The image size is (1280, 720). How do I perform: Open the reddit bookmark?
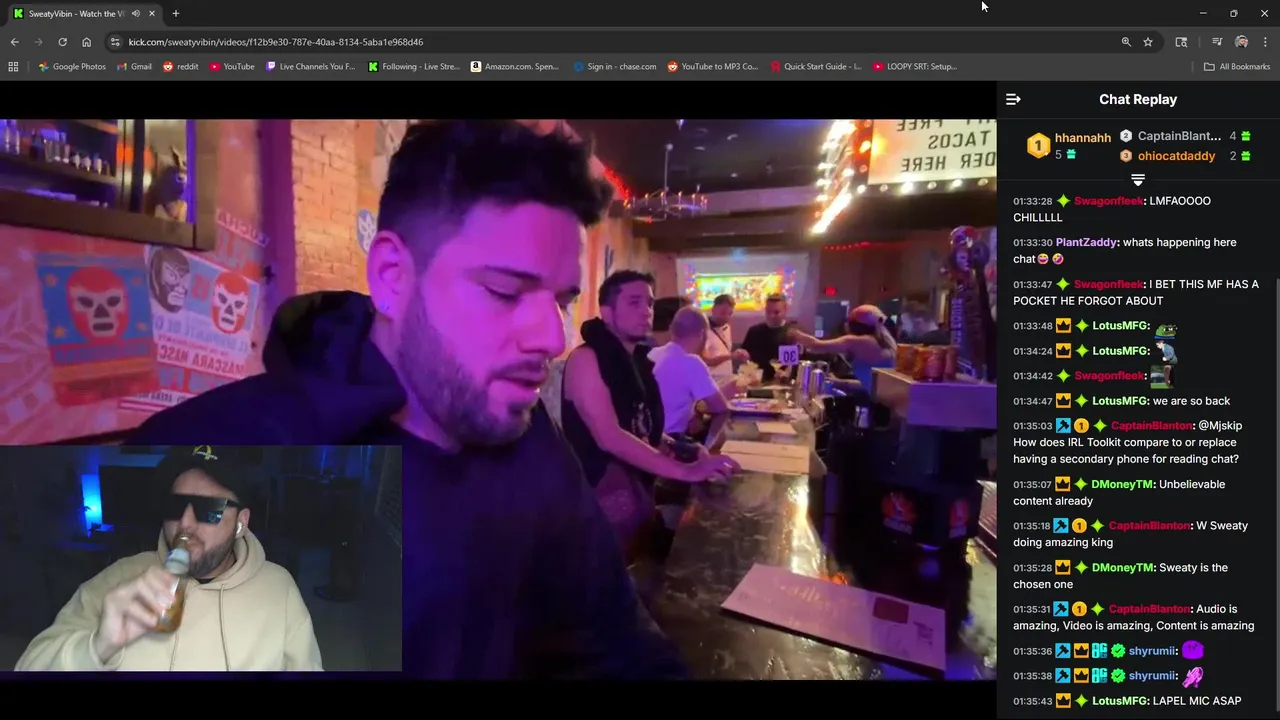pos(180,67)
